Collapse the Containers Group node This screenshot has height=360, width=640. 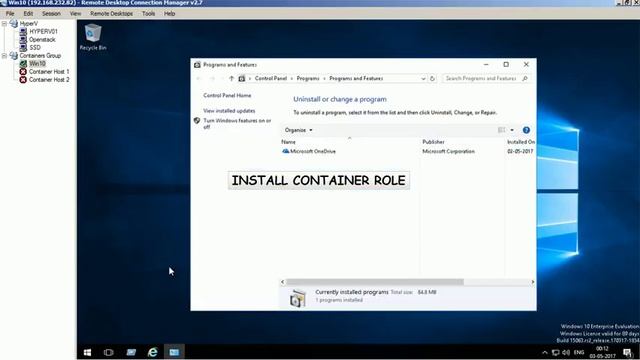(x=4, y=56)
